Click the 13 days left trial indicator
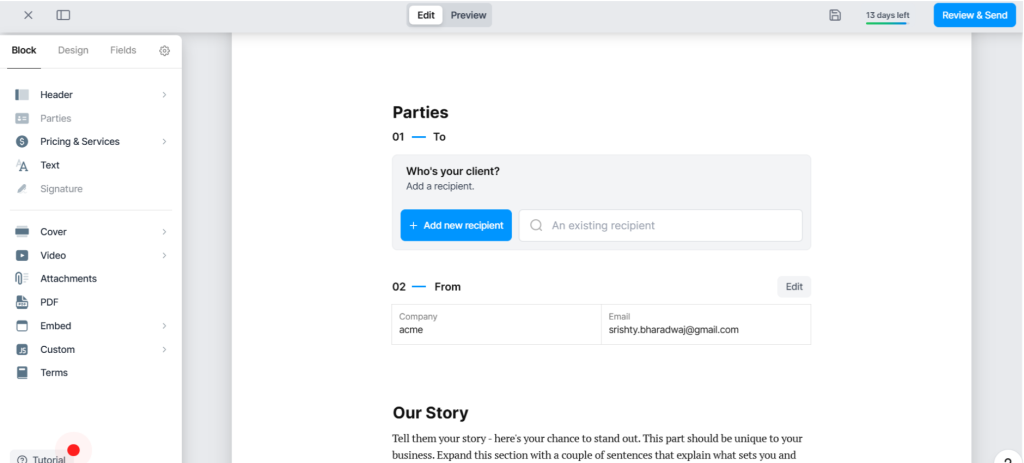Screen dimensions: 1024x463 point(888,16)
